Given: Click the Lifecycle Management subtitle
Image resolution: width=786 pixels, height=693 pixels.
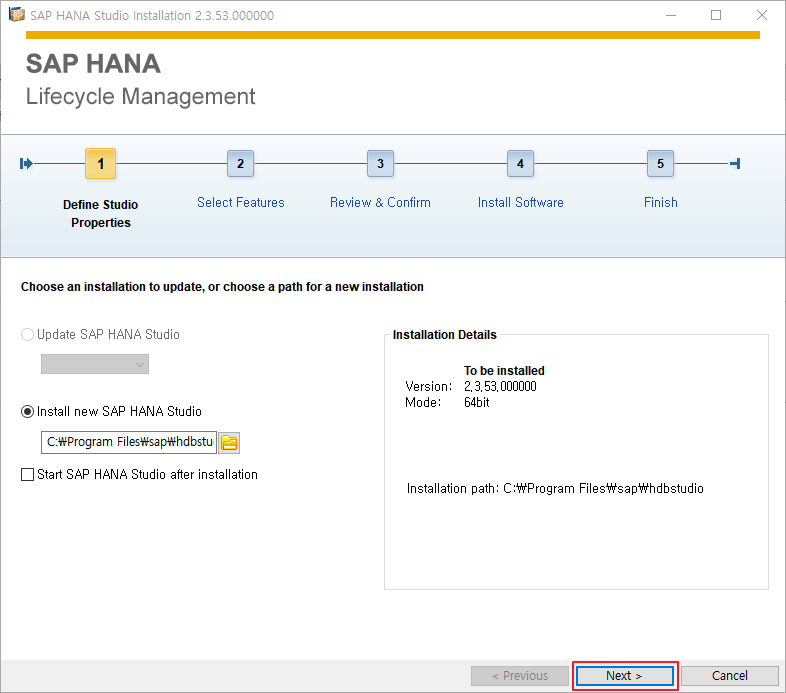Looking at the screenshot, I should (140, 96).
